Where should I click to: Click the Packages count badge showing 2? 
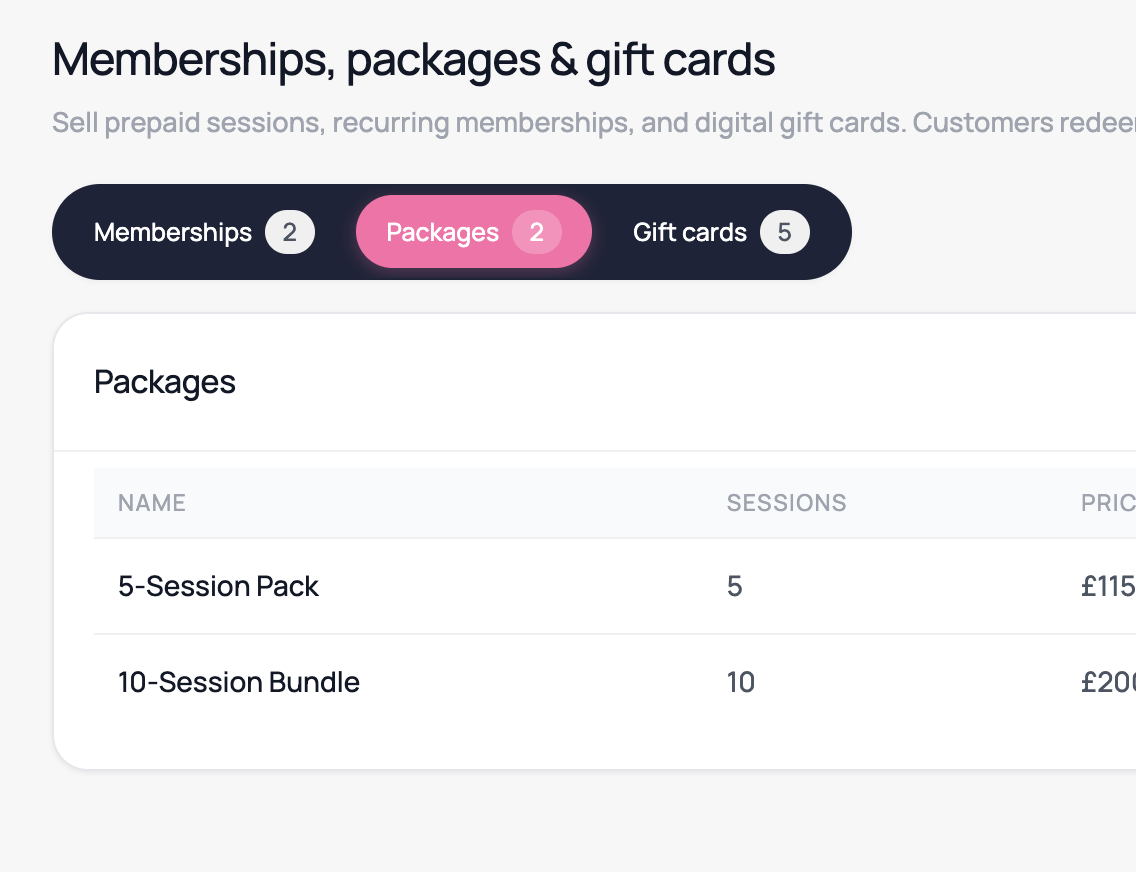(x=537, y=232)
